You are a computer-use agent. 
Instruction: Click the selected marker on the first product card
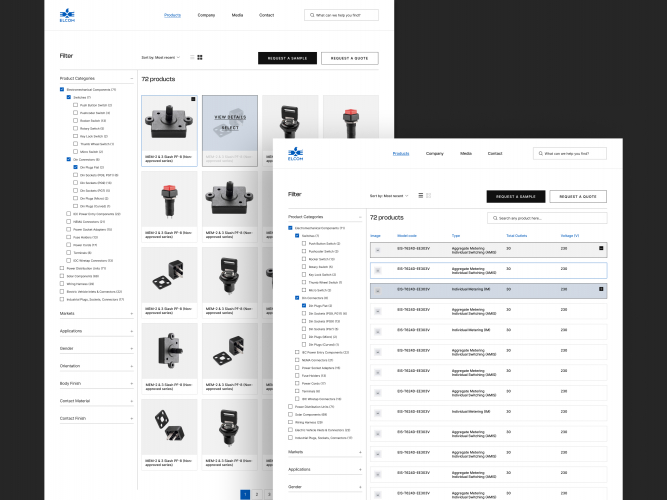193,99
